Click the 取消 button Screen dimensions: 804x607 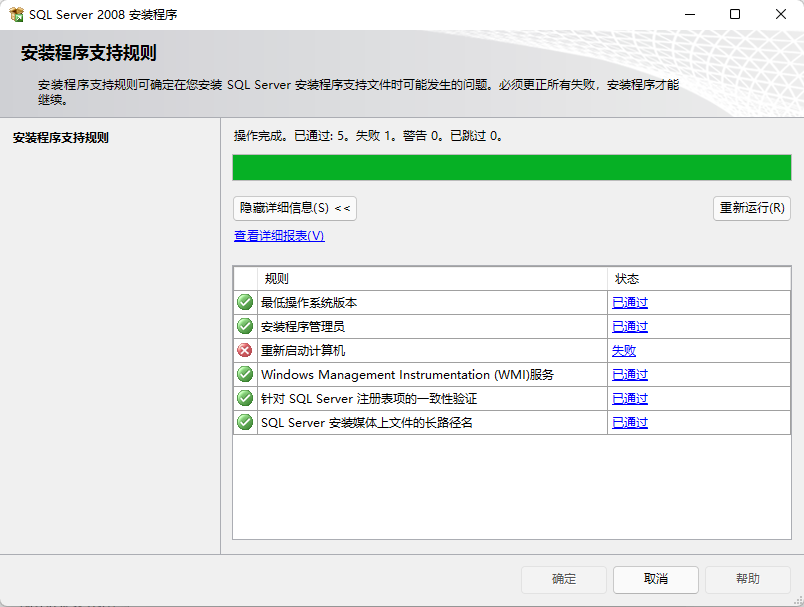[x=656, y=579]
